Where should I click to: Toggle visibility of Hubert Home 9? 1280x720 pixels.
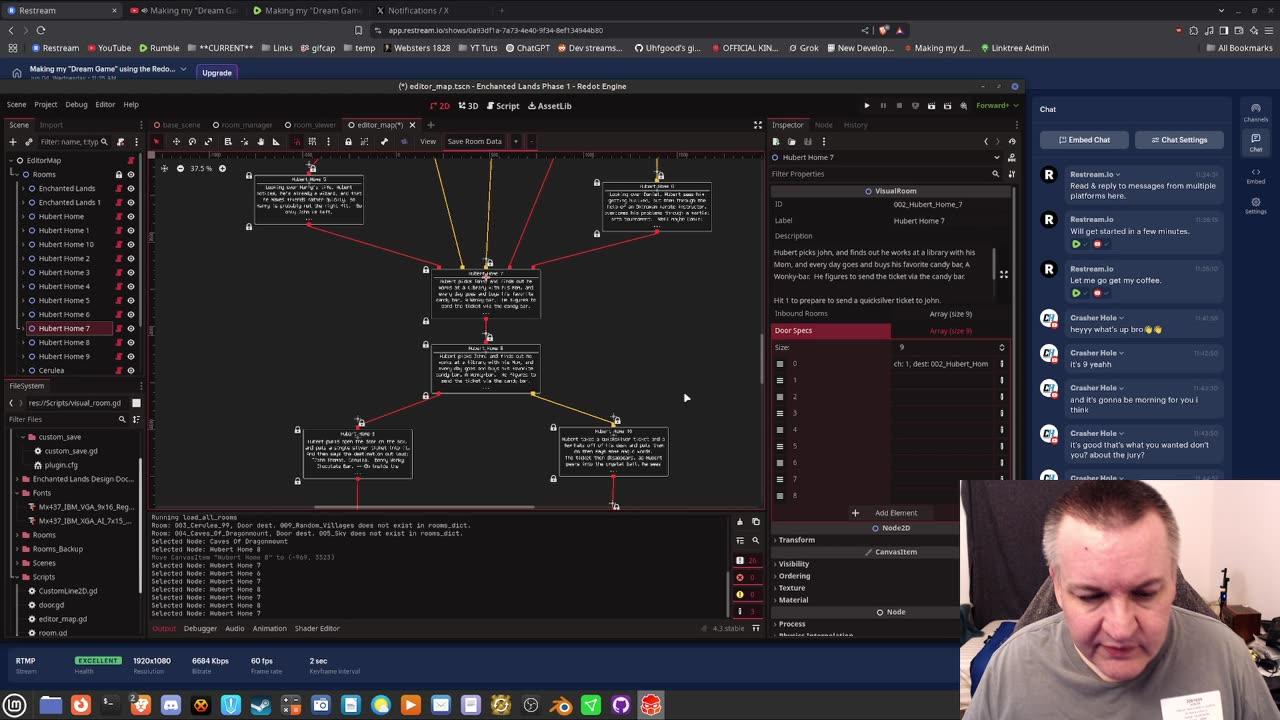pyautogui.click(x=130, y=356)
